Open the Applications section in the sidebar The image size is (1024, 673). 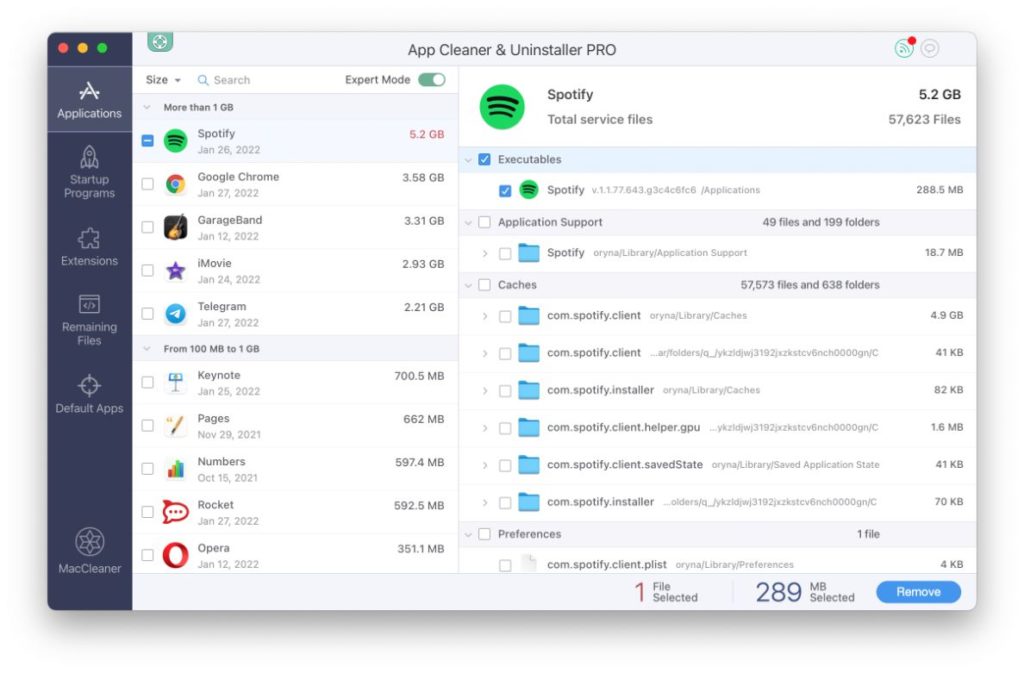88,97
